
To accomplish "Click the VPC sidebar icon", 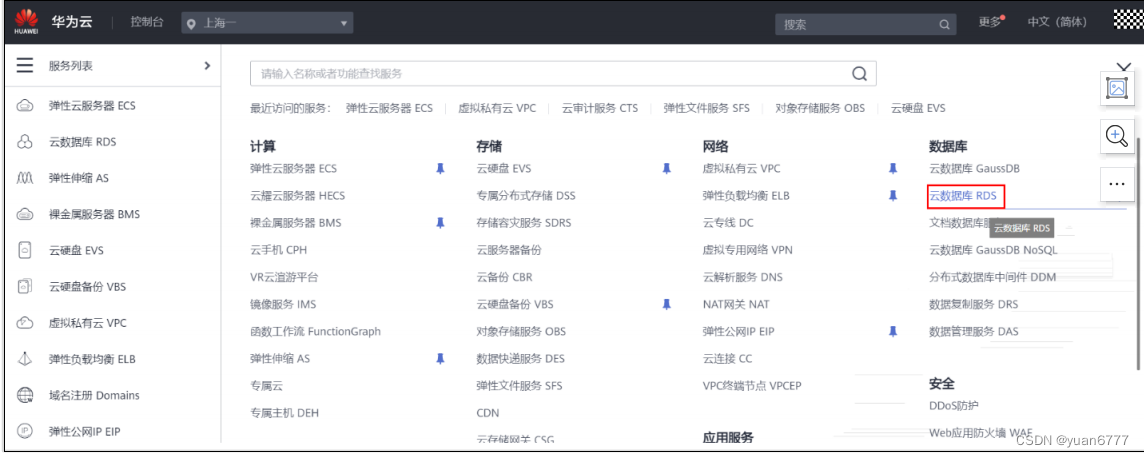I will pyautogui.click(x=25, y=323).
